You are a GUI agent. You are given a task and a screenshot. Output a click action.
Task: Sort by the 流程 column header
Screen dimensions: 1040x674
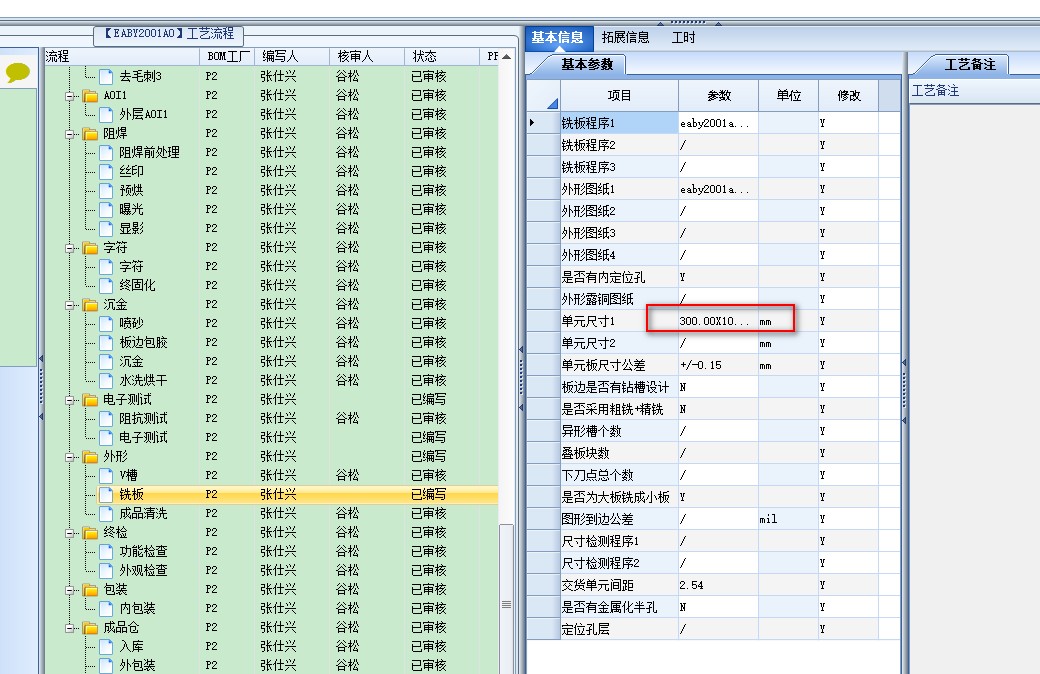[121, 56]
